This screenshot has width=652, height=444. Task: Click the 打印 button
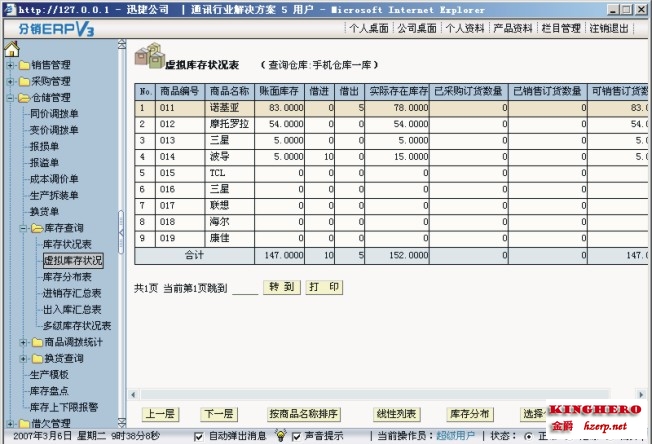[324, 287]
